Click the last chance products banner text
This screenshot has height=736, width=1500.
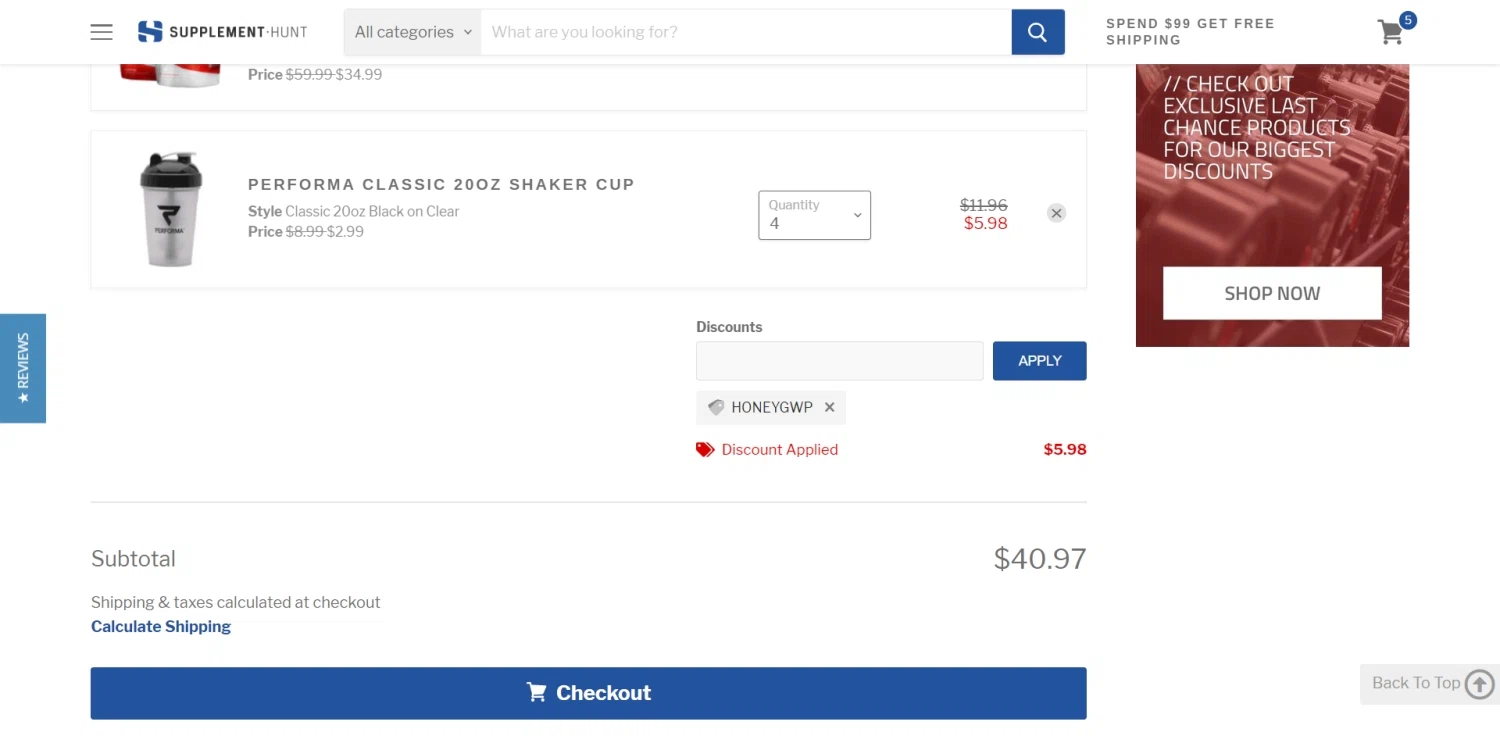click(x=1256, y=128)
